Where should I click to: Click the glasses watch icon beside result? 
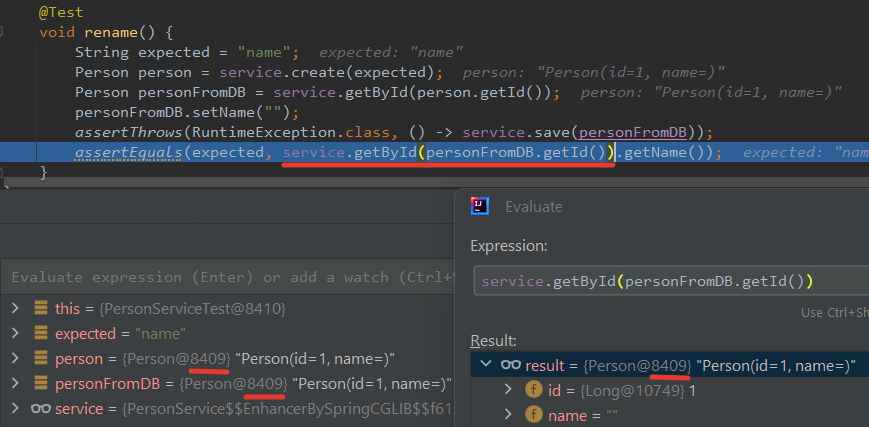[510, 365]
